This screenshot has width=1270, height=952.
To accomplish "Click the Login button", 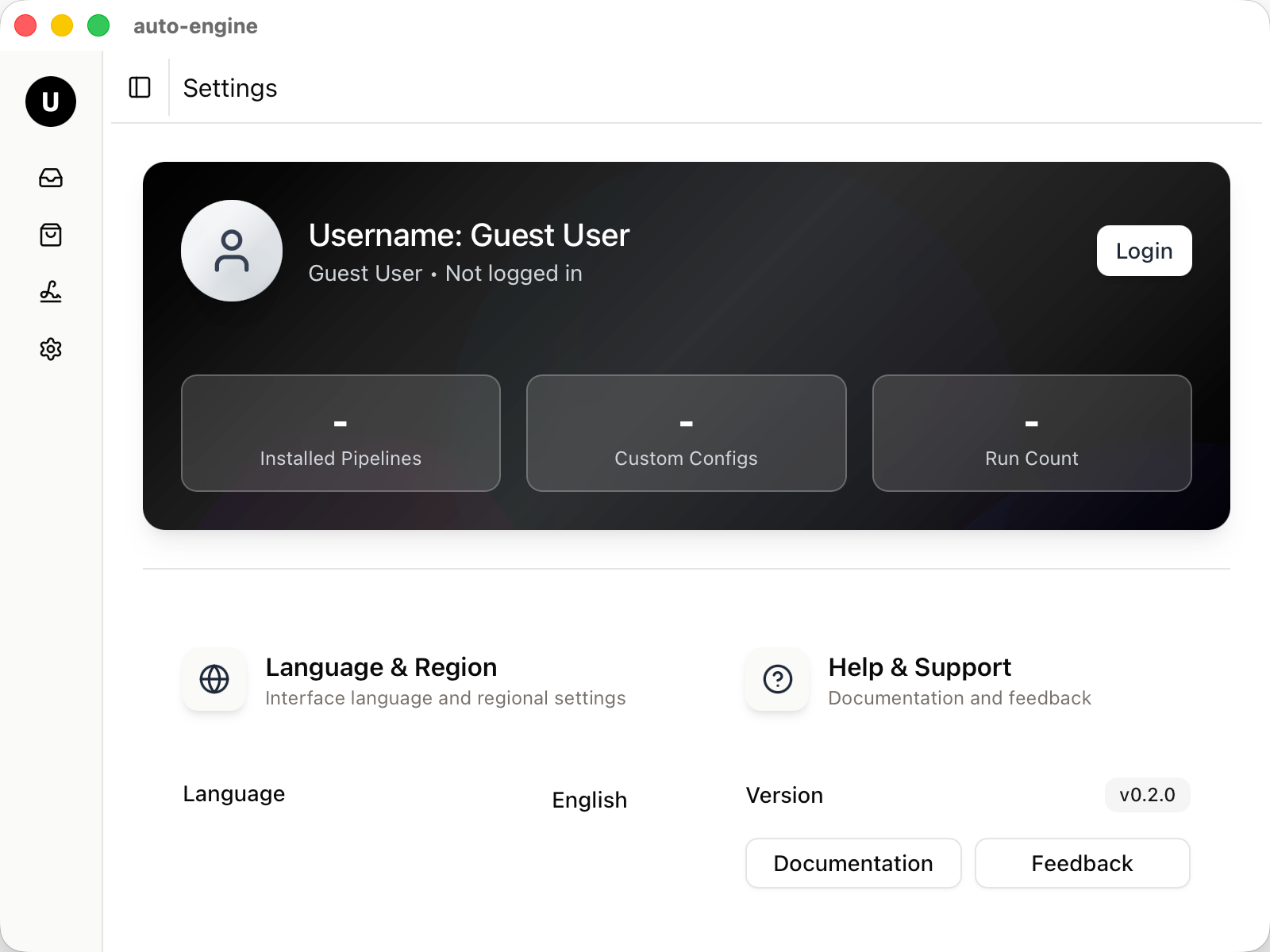I will (x=1144, y=251).
